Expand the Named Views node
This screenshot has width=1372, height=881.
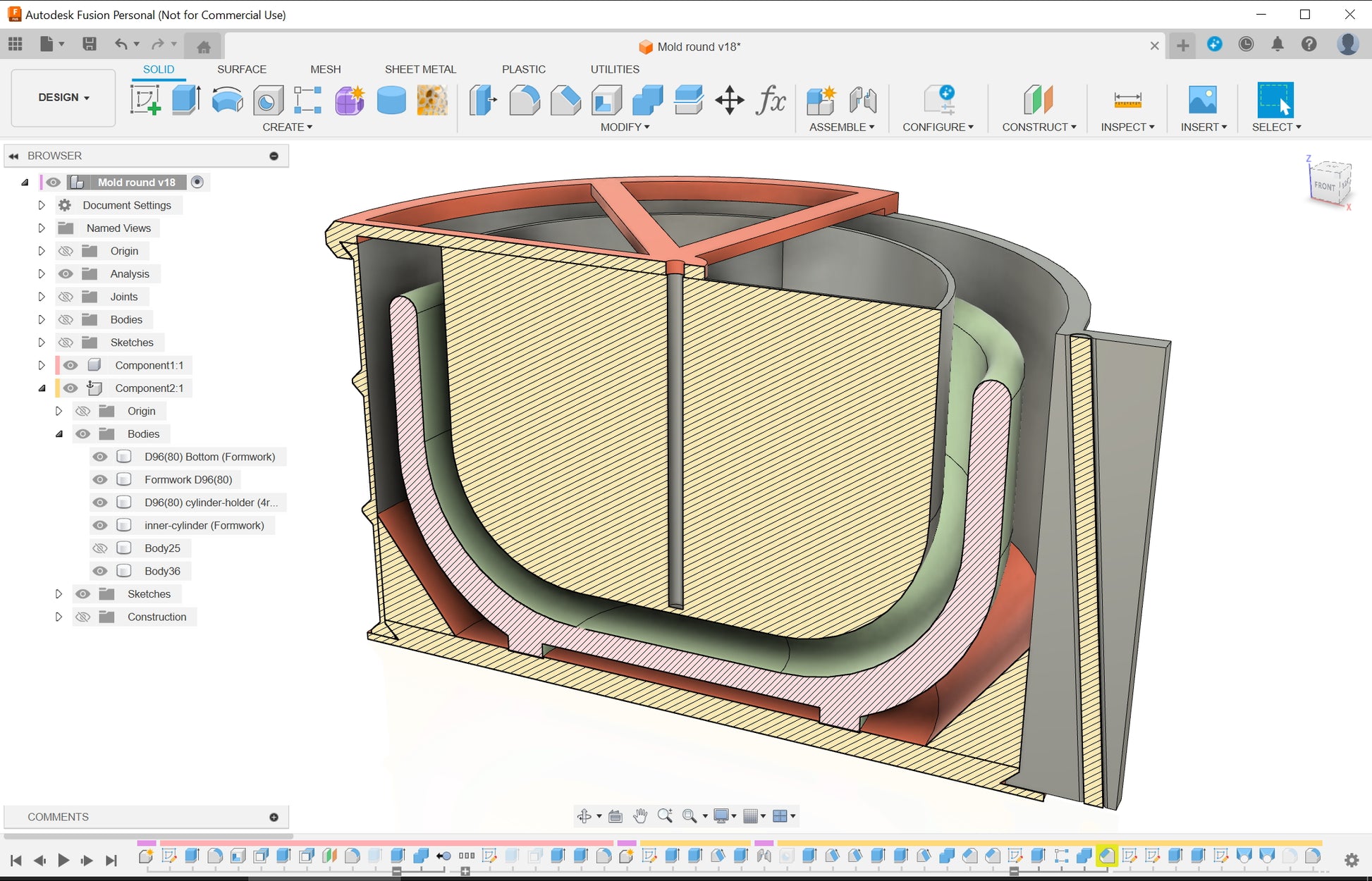point(42,228)
